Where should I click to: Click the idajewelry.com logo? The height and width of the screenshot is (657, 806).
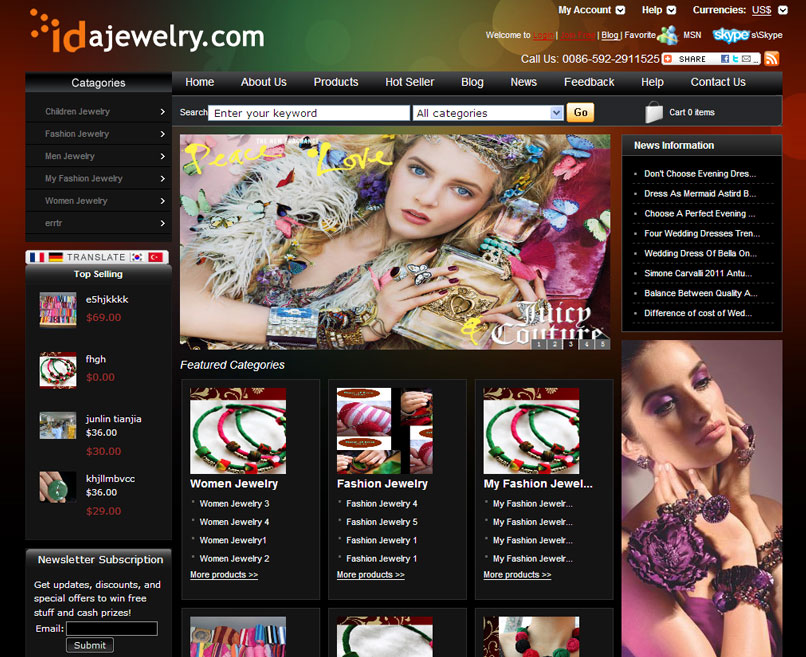pyautogui.click(x=147, y=32)
